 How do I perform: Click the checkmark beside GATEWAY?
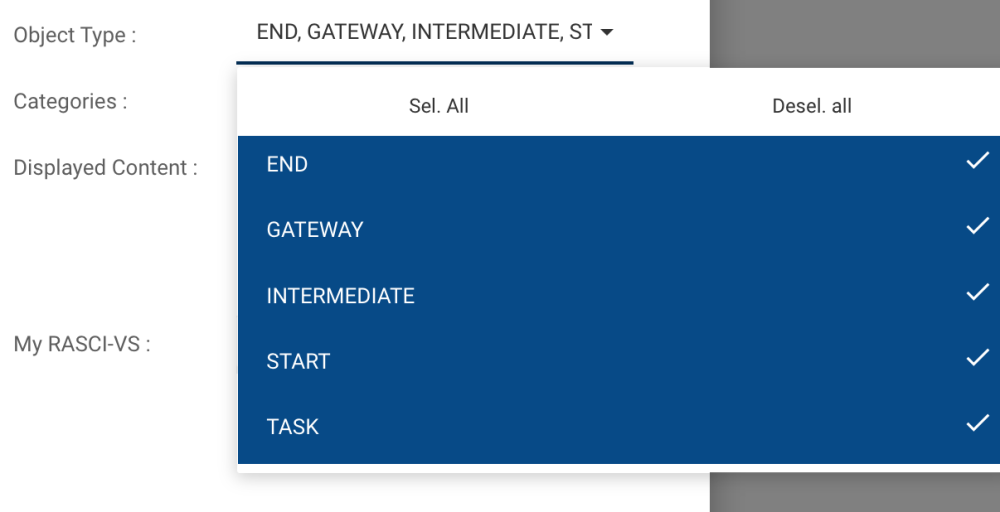coord(977,227)
